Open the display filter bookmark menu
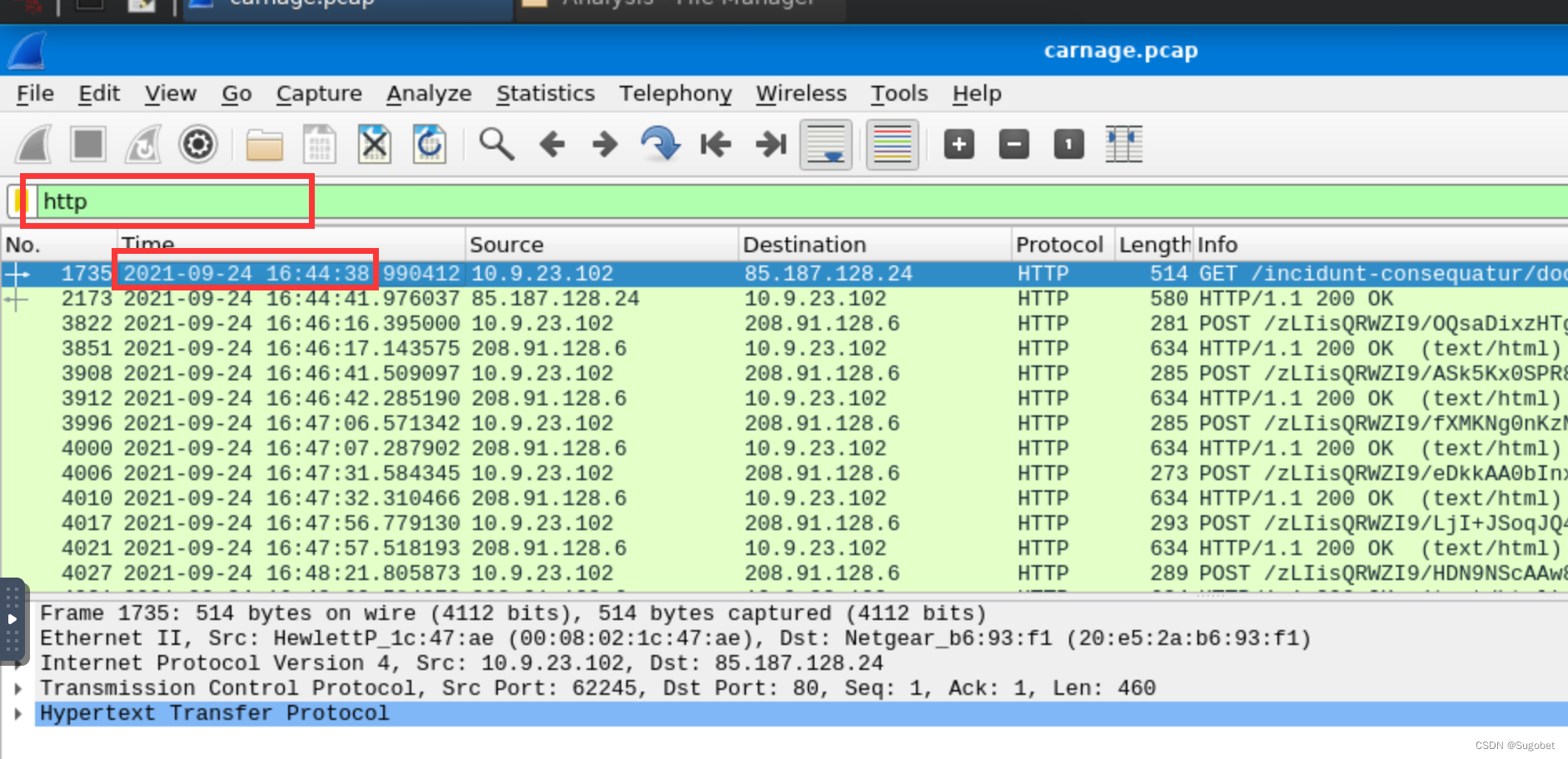The width and height of the screenshot is (1568, 759). click(22, 201)
